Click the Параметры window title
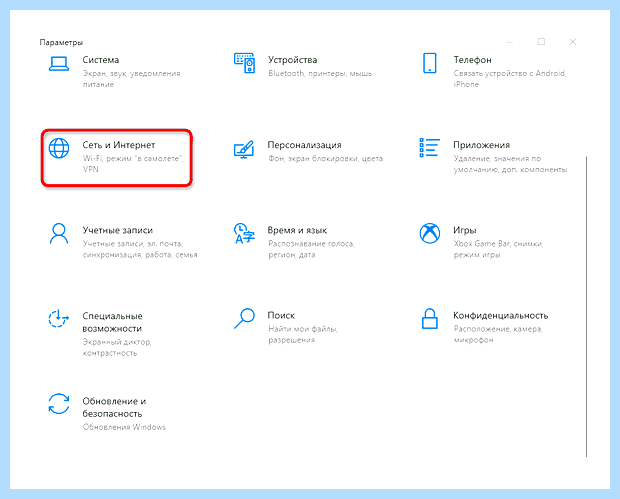Viewport: 620px width, 499px height. tap(61, 42)
